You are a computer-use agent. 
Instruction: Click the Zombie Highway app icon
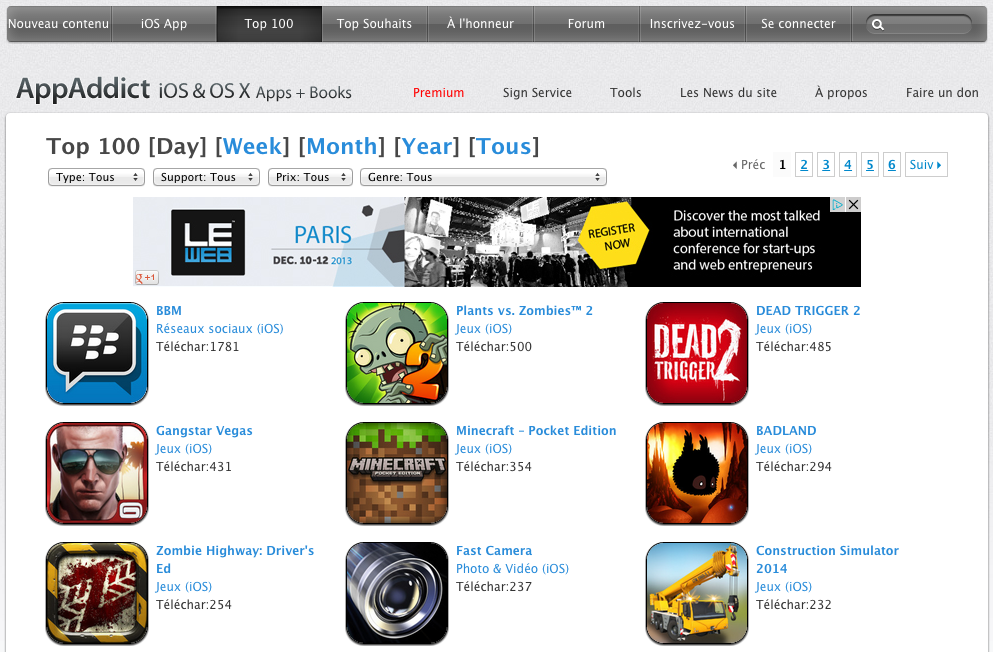[x=97, y=593]
